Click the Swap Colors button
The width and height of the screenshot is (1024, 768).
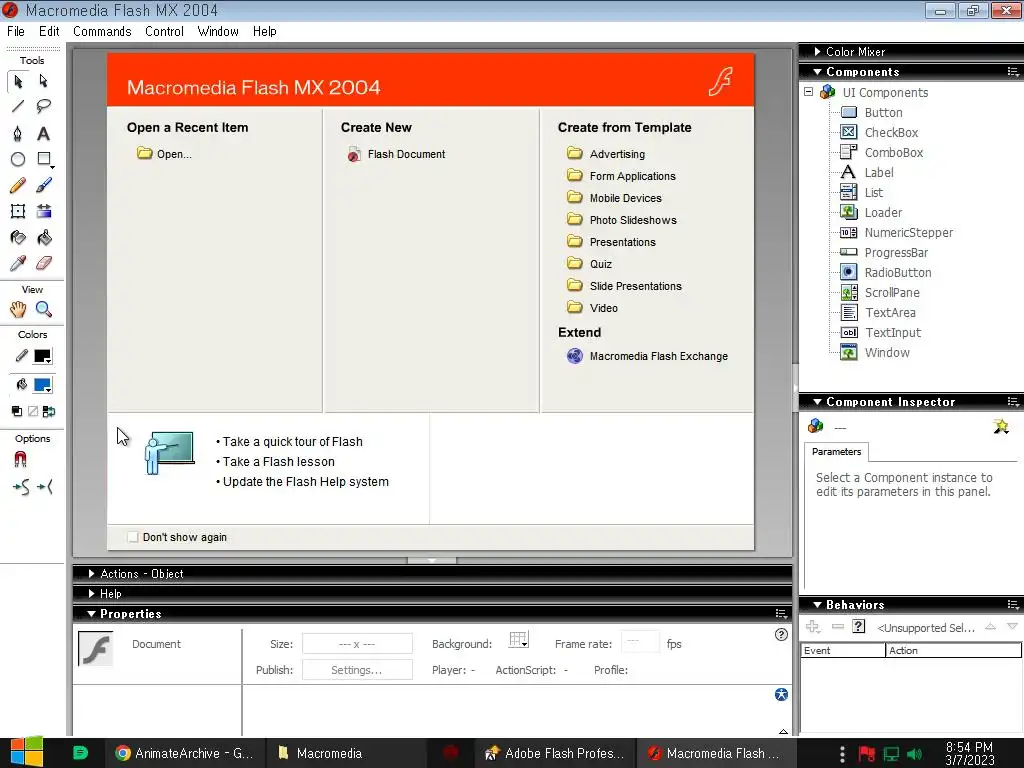tap(49, 411)
